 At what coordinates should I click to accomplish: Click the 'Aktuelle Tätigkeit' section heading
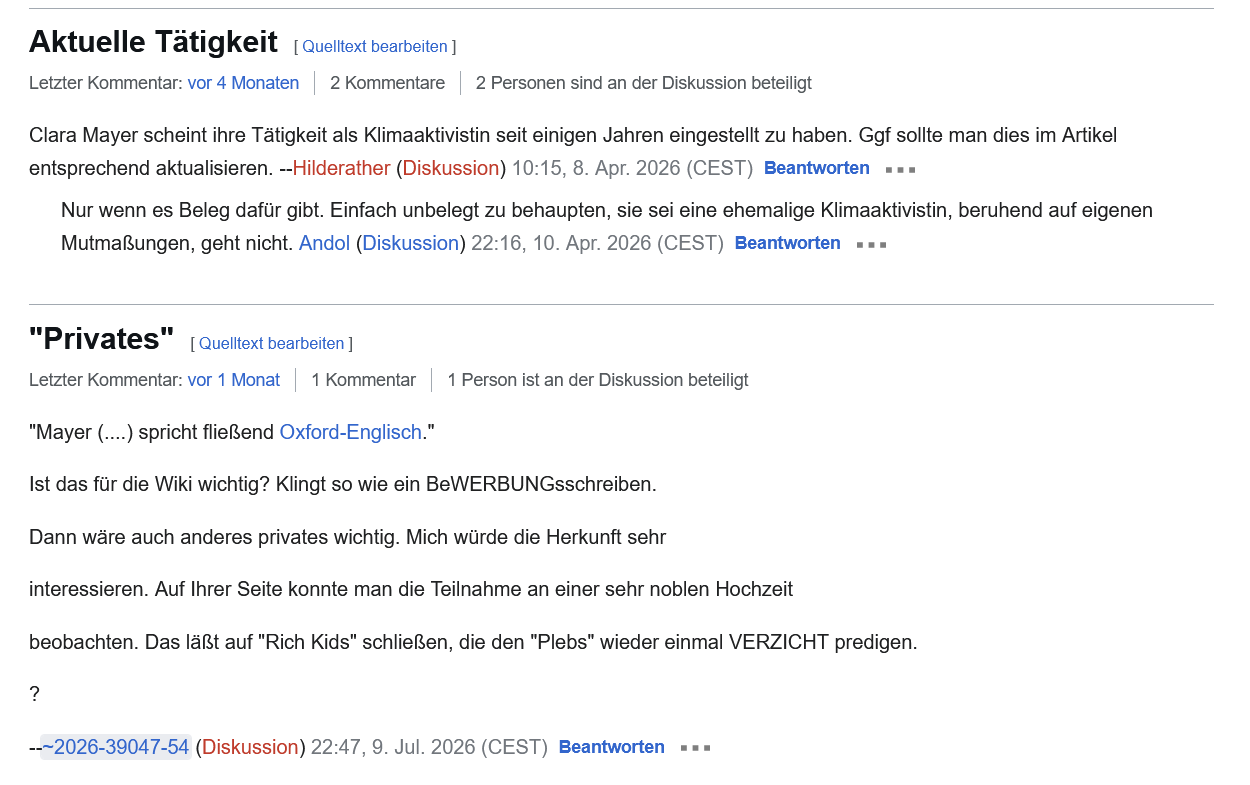point(153,42)
